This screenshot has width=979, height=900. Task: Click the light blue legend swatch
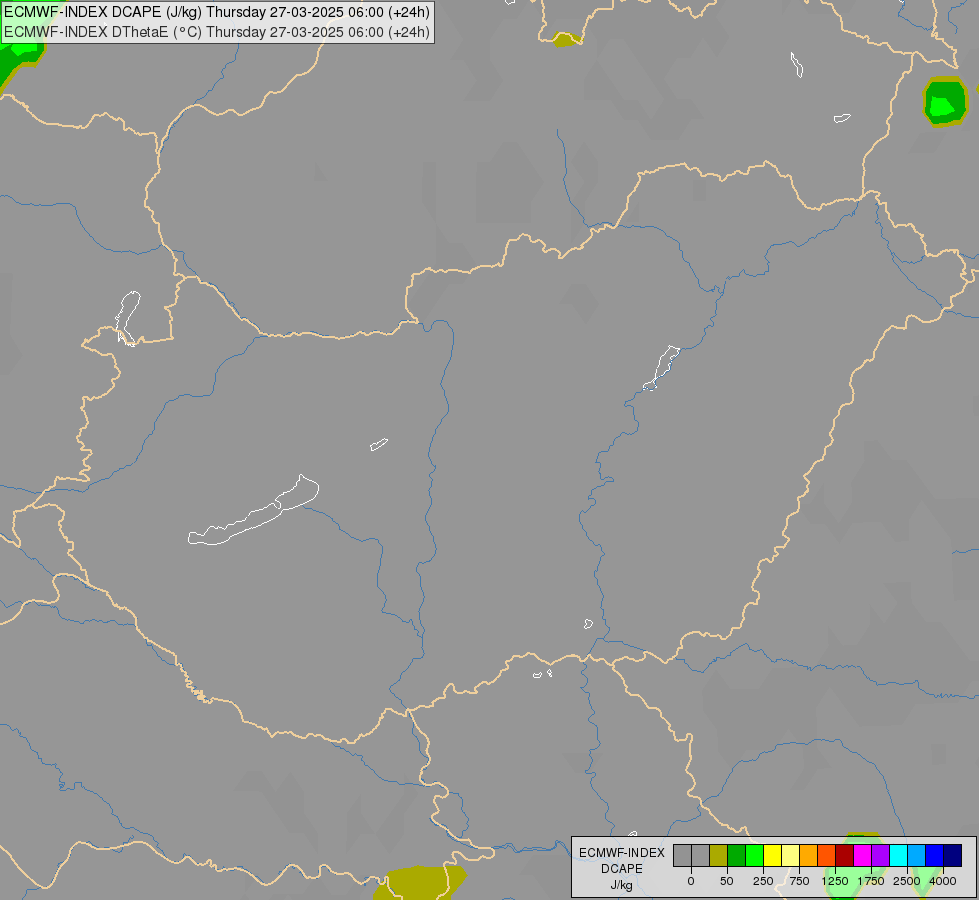(917, 856)
